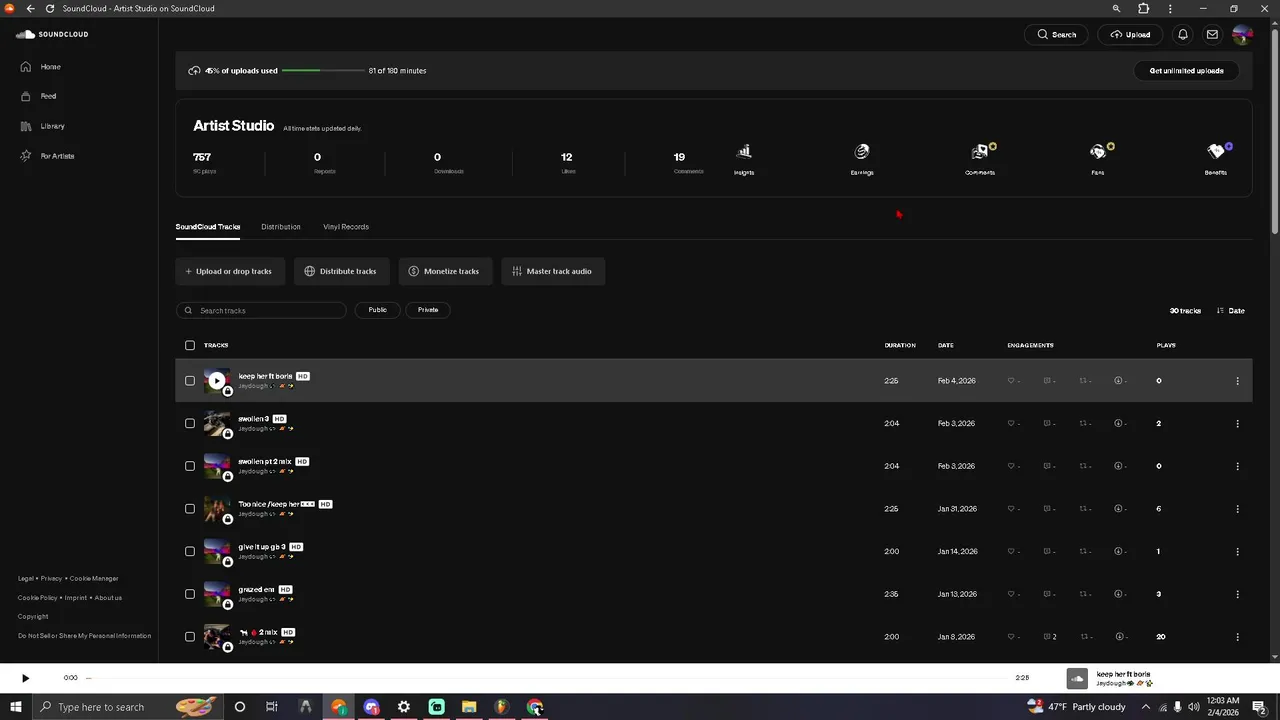Viewport: 1280px width, 720px height.
Task: Open more options for 'grazed em'
Action: click(x=1237, y=594)
